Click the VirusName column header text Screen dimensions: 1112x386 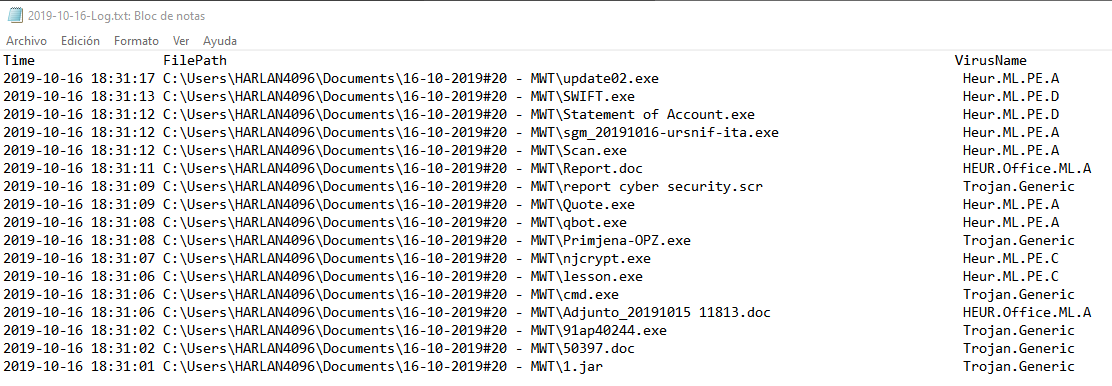[x=991, y=61]
